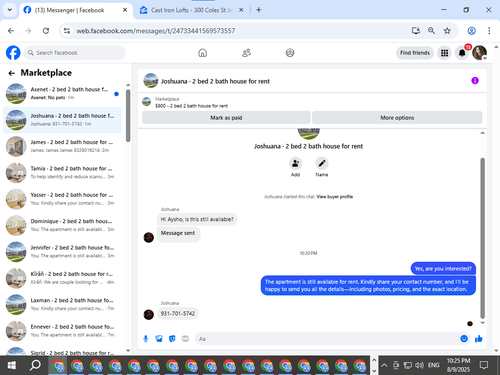
Task: Go back with browser back arrow
Action: click(11, 31)
